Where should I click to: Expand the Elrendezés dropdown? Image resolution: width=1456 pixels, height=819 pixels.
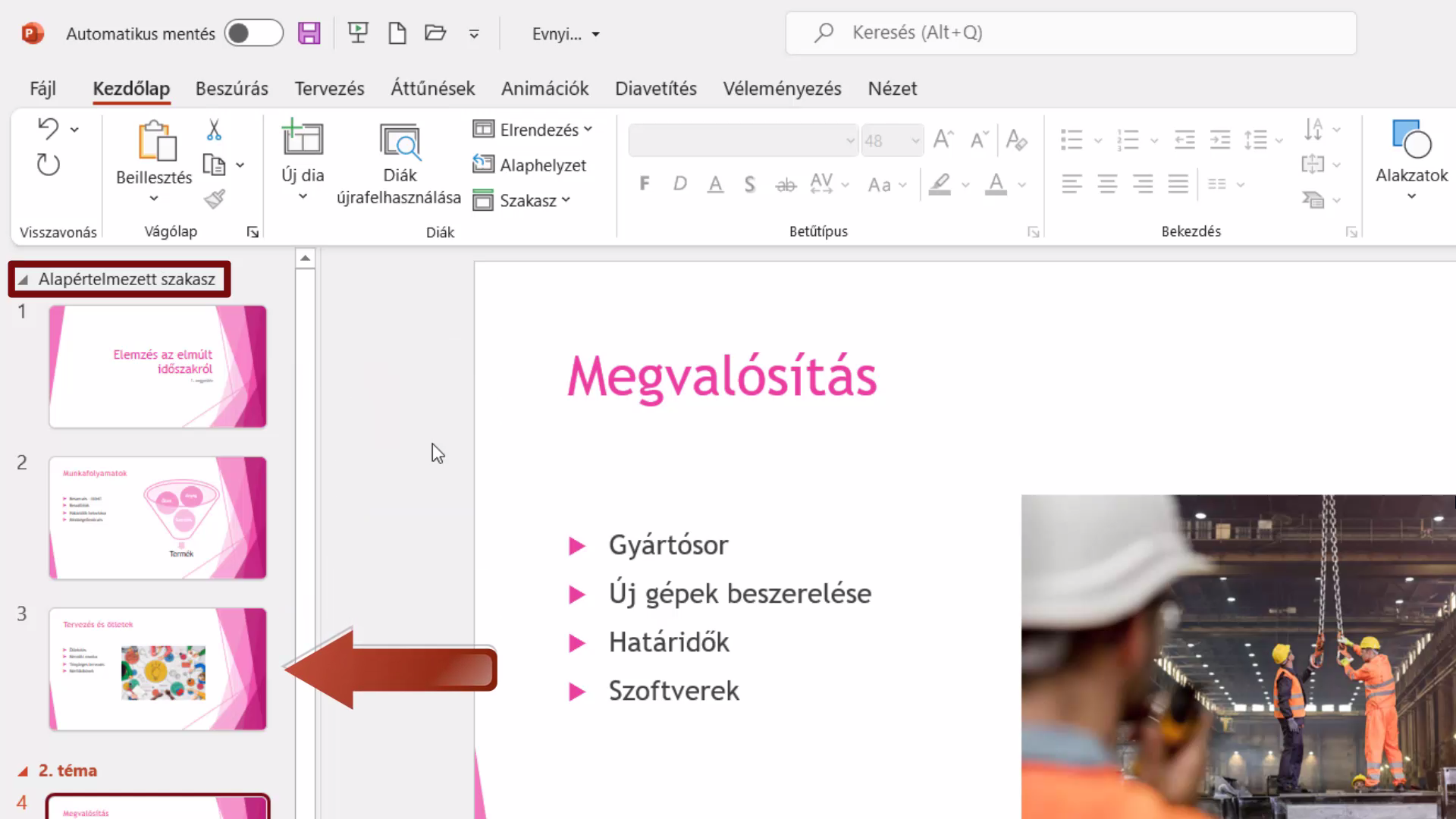532,130
